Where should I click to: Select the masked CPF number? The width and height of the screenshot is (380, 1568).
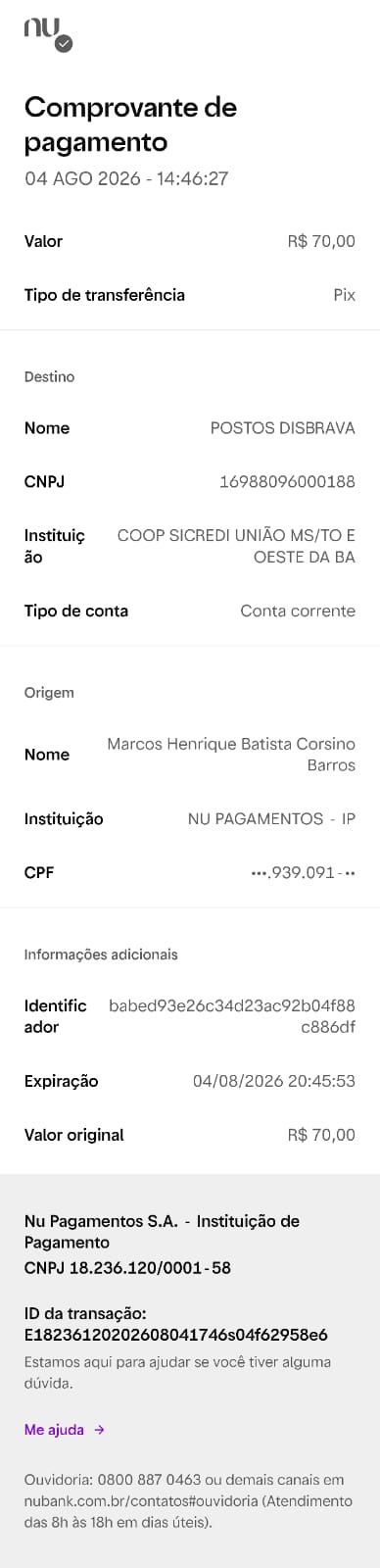[304, 872]
